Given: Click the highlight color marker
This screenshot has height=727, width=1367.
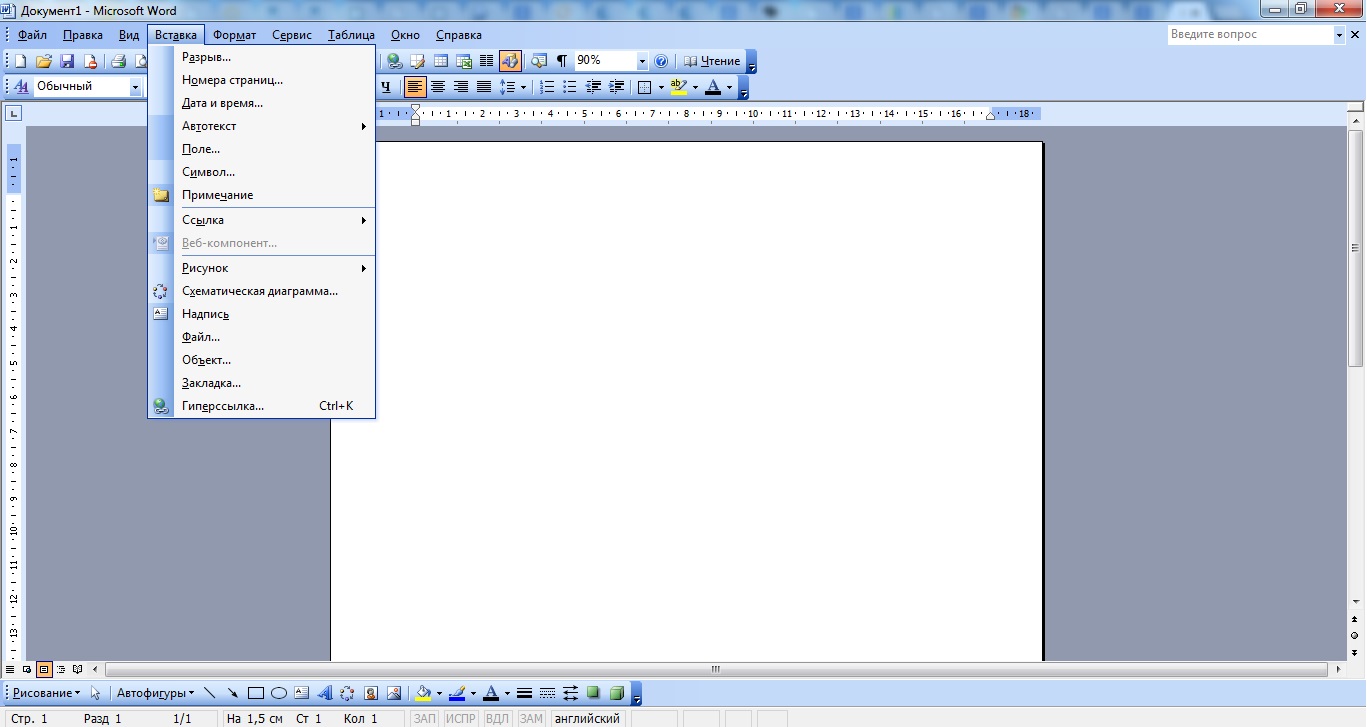Looking at the screenshot, I should tap(680, 87).
